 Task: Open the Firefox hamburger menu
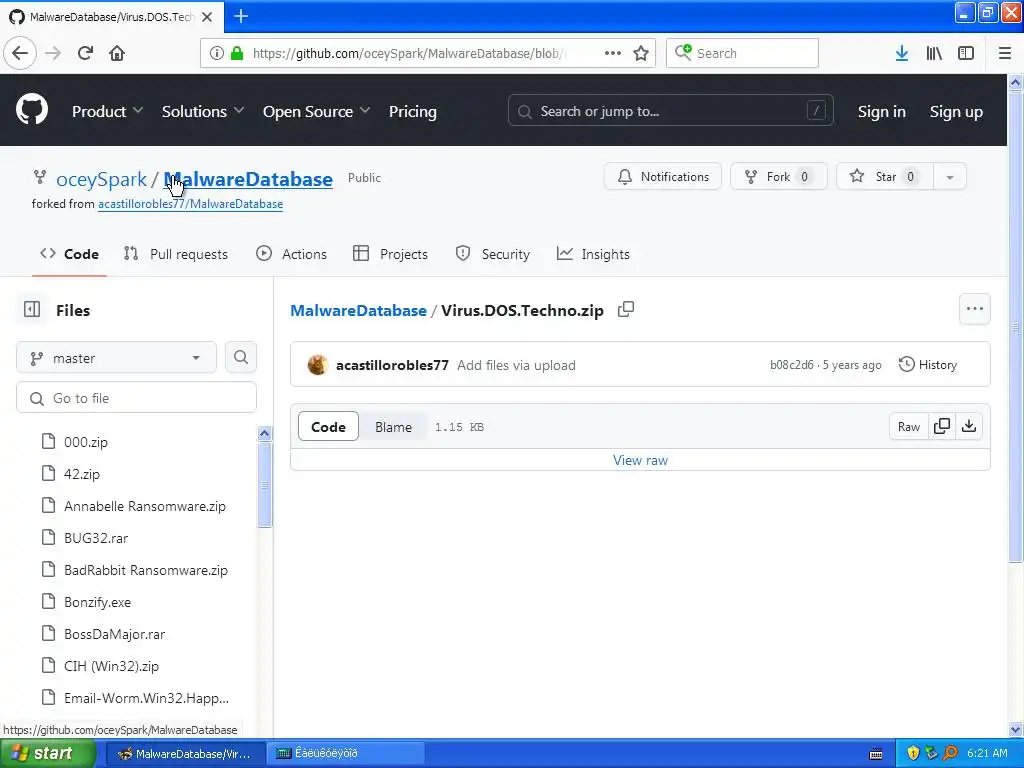(x=1005, y=54)
